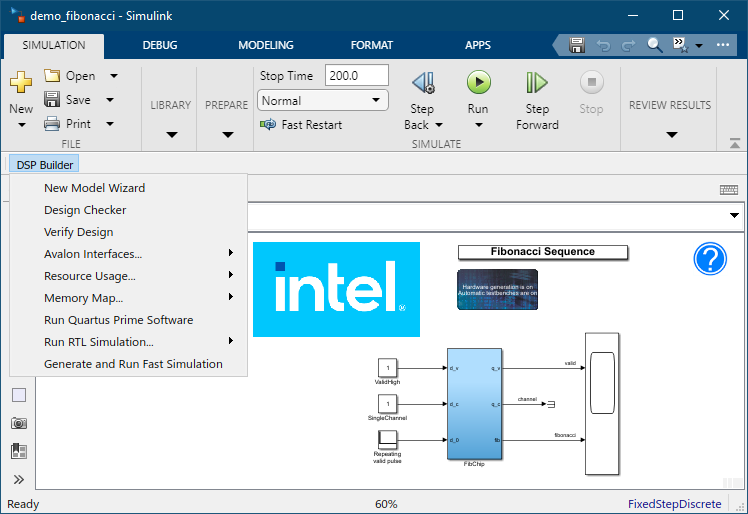The height and width of the screenshot is (514, 748).
Task: Click the Save icon in File section
Action: click(52, 100)
